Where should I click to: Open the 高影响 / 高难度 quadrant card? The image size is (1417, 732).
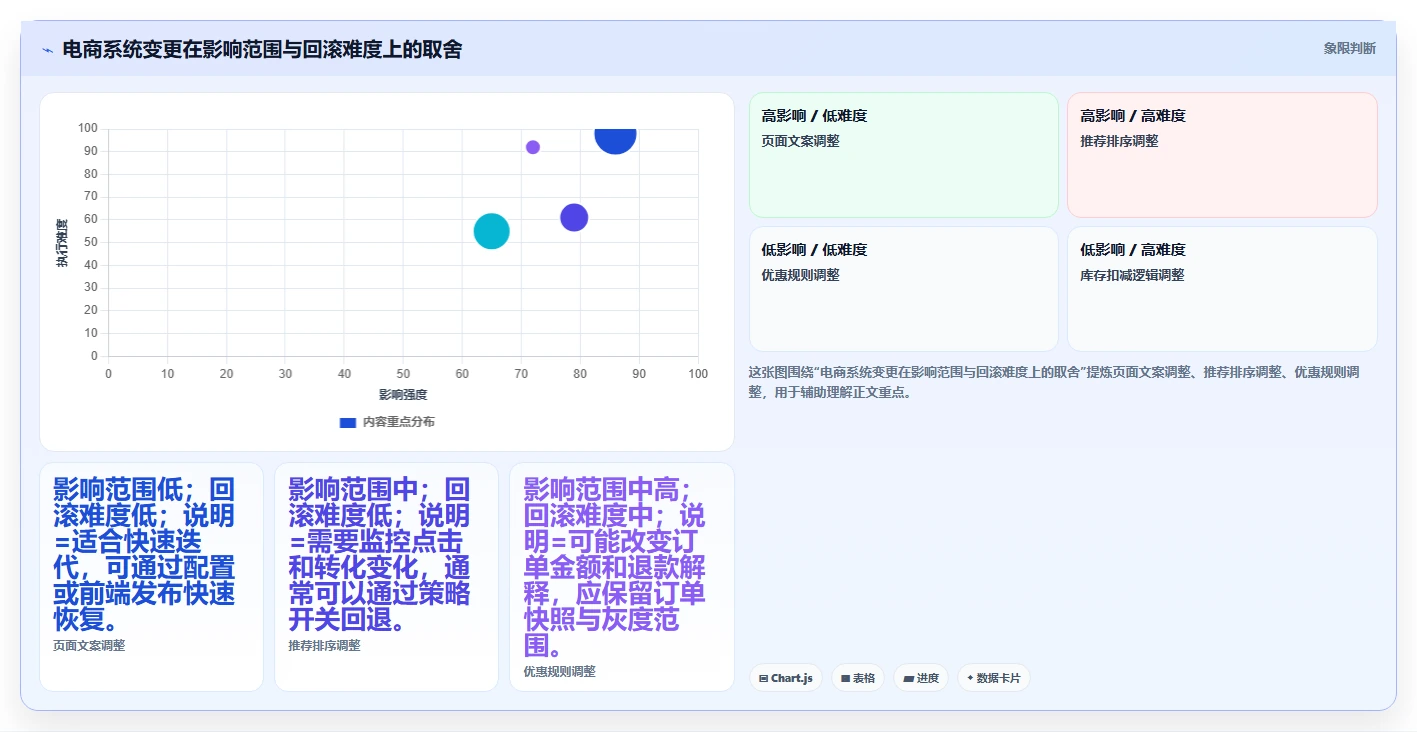tap(1222, 155)
